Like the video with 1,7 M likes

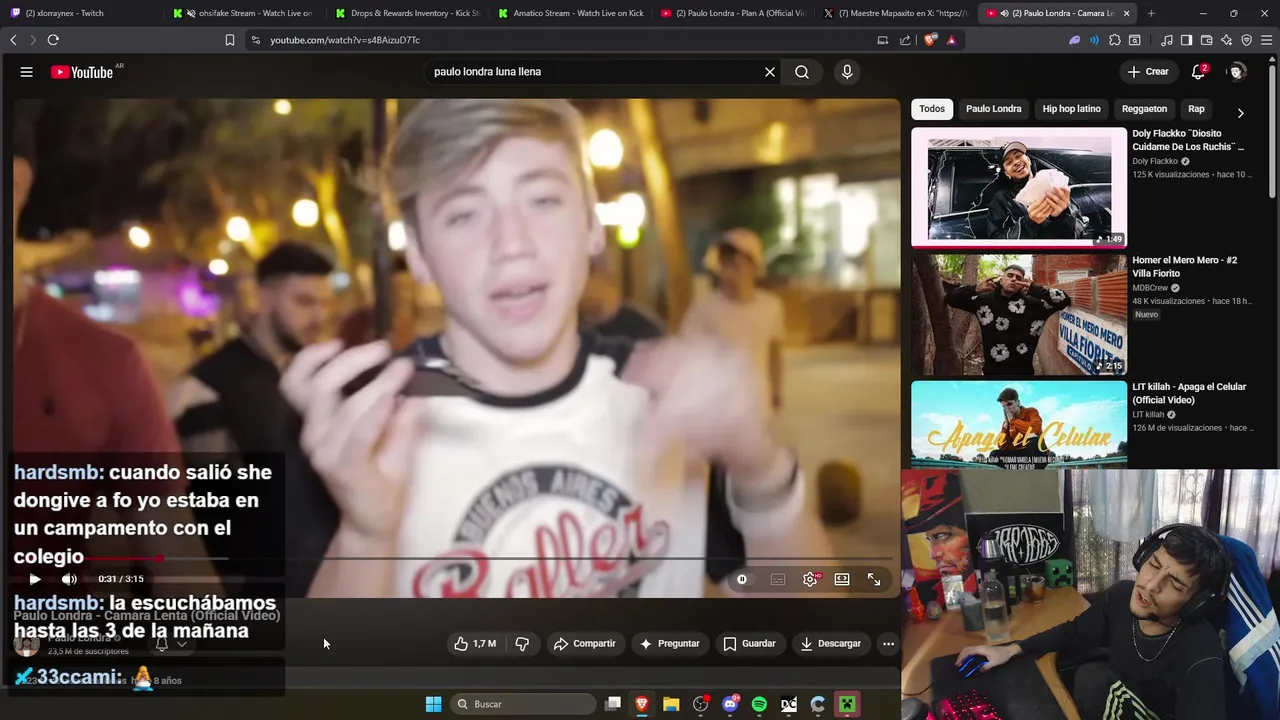[x=475, y=644]
